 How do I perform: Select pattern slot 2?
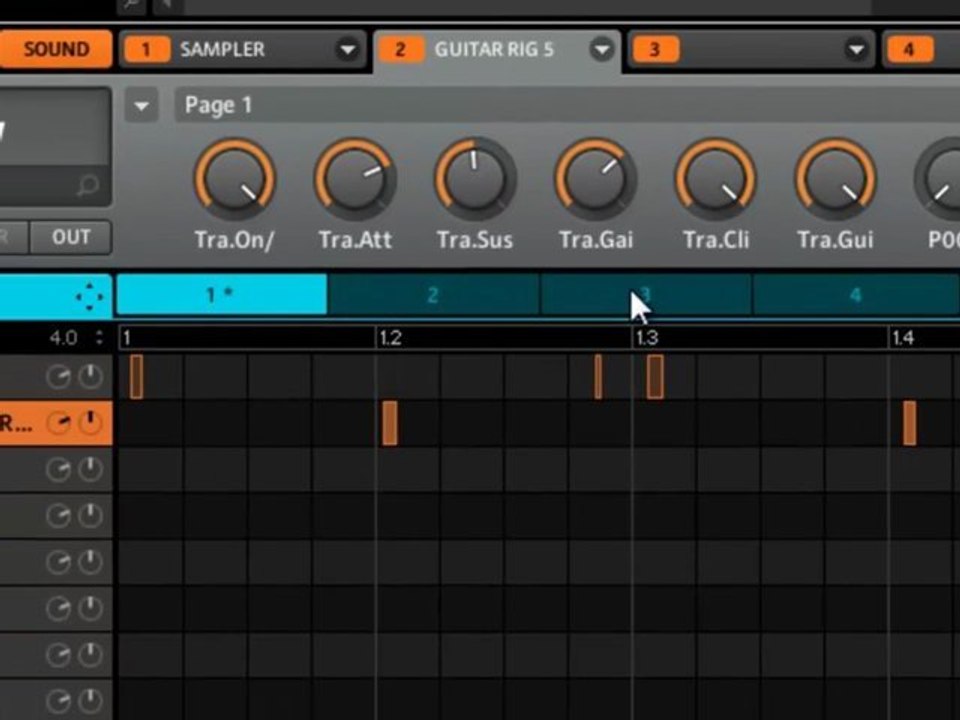(x=433, y=295)
